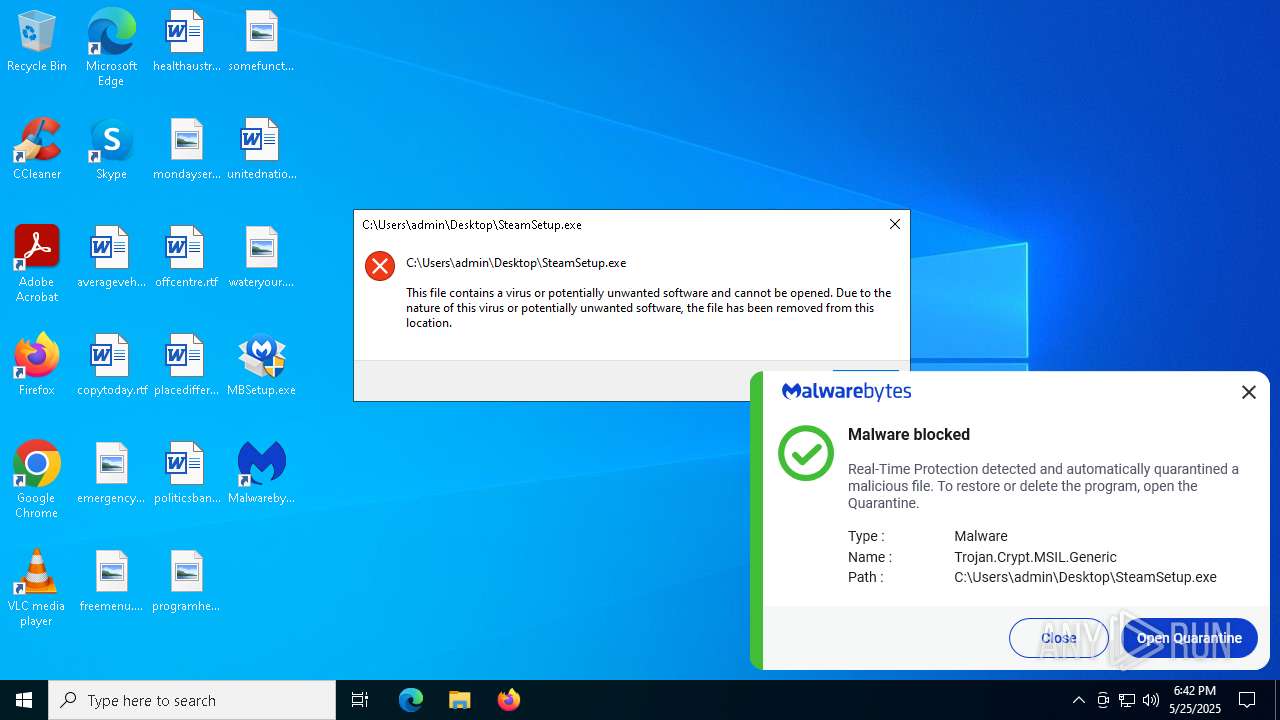
Task: Open the Recycle Bin desktop icon
Action: pyautogui.click(x=37, y=41)
